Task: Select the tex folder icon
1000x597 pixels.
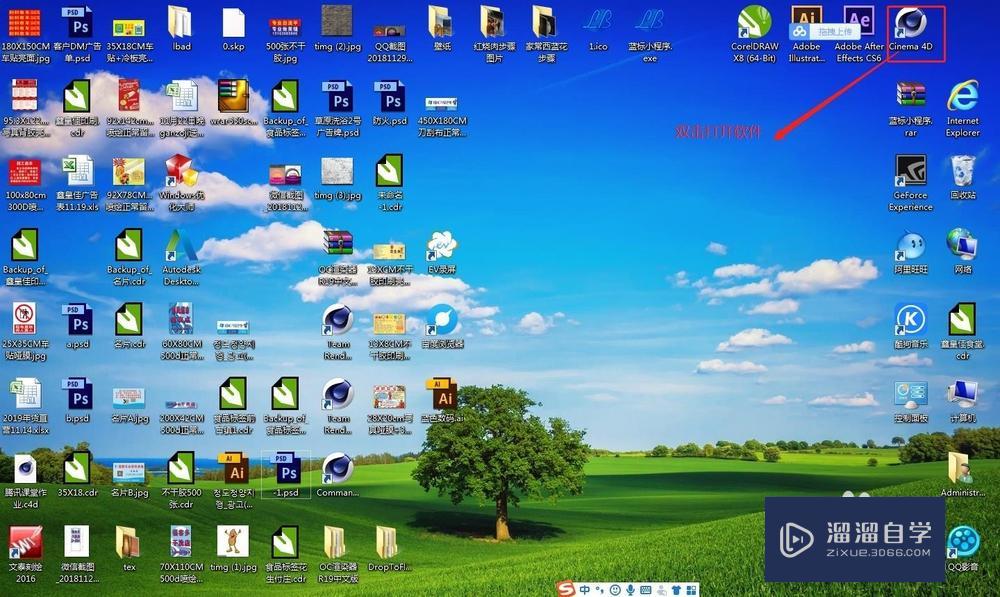Action: (129, 549)
